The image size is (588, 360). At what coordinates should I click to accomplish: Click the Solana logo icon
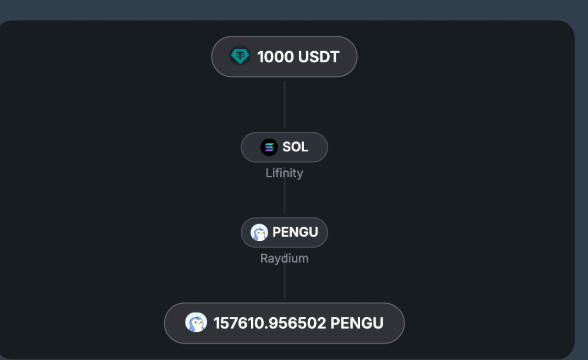click(x=269, y=147)
